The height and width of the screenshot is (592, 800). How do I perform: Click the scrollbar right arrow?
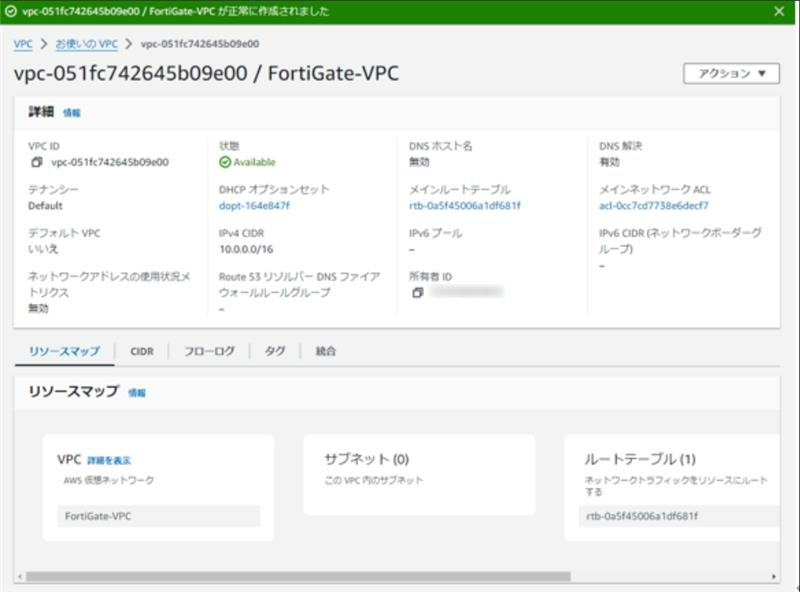[x=773, y=577]
